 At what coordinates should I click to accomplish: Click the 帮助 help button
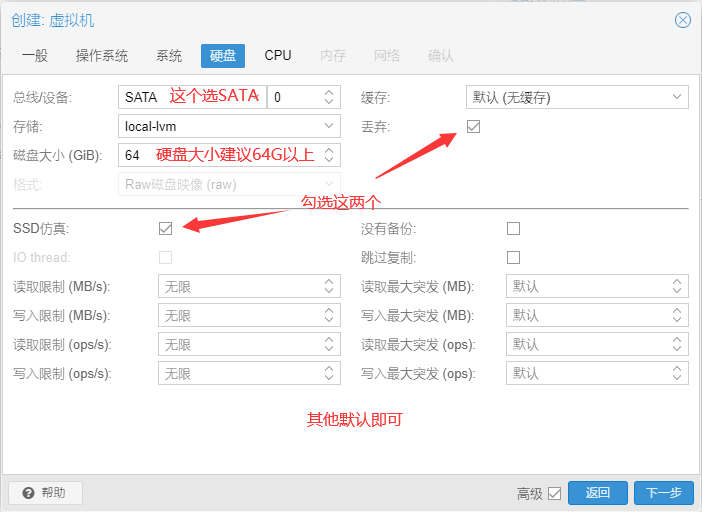click(x=45, y=493)
